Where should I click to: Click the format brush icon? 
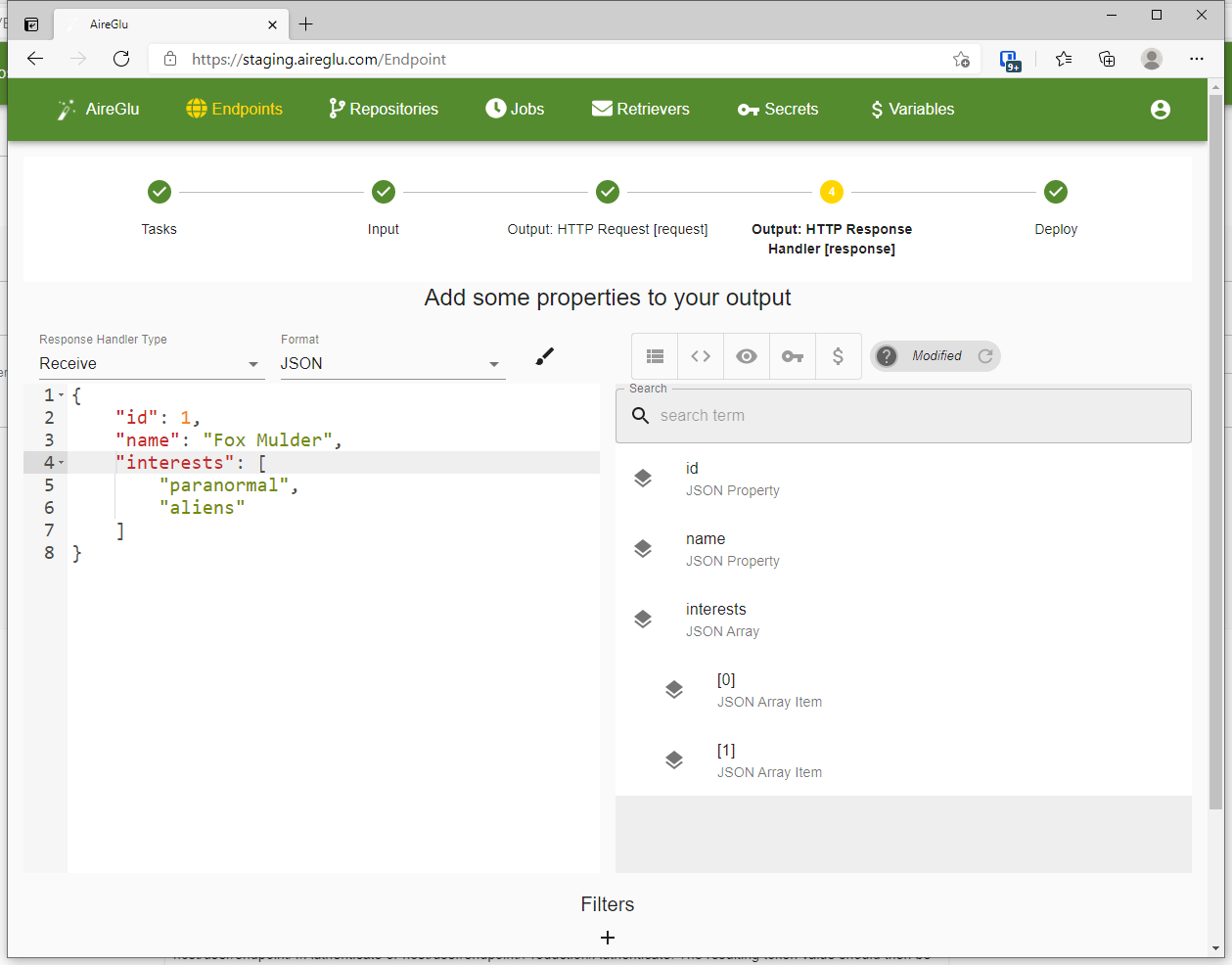click(545, 356)
